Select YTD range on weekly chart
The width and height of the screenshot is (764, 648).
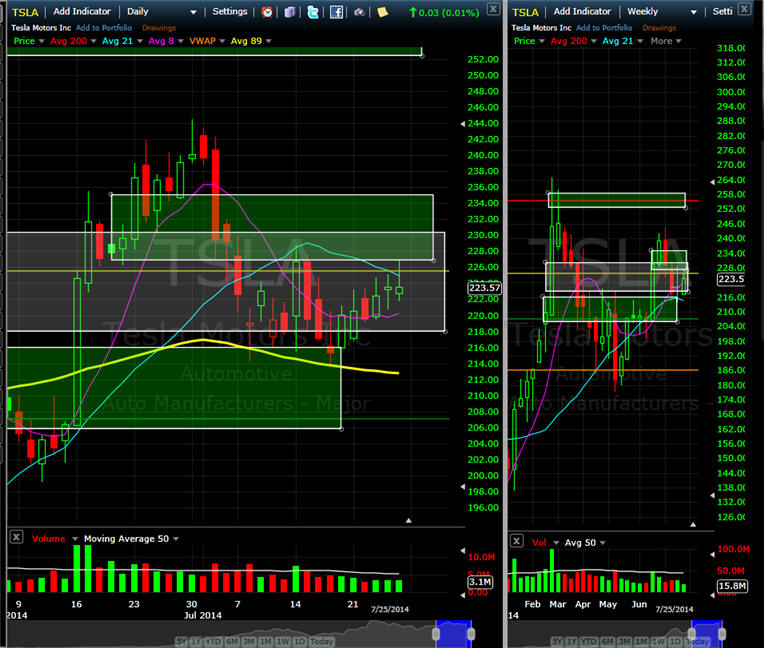click(589, 641)
